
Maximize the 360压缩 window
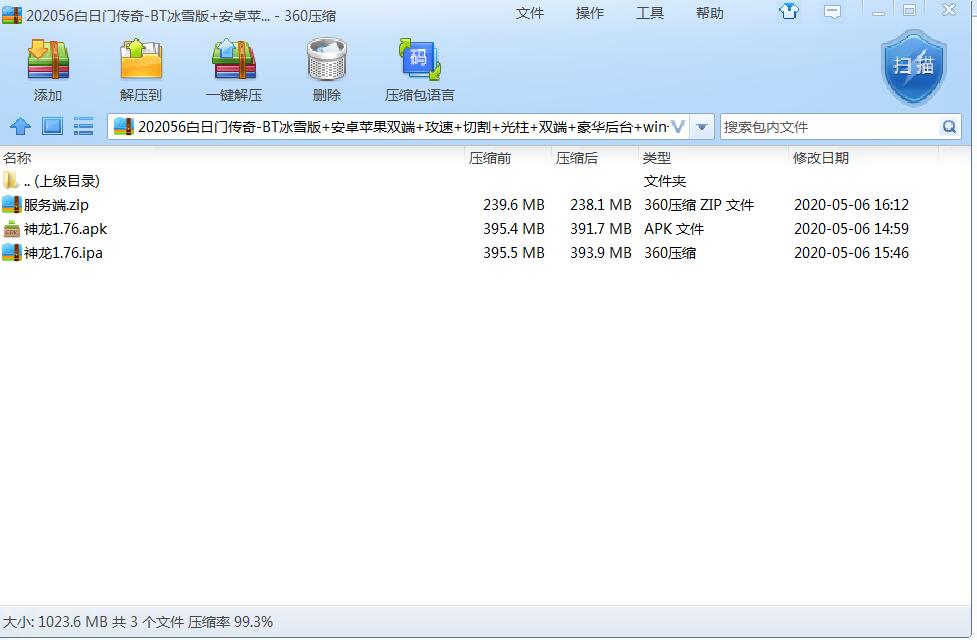coord(909,11)
